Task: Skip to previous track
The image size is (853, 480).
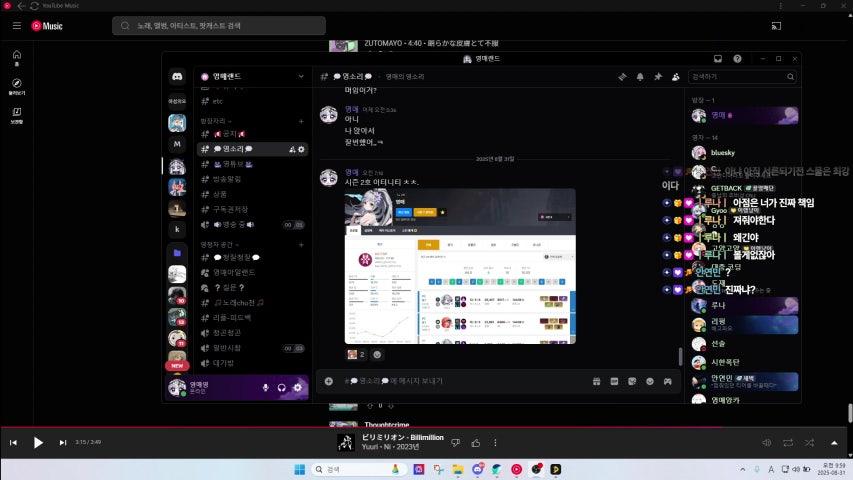Action: tap(14, 442)
